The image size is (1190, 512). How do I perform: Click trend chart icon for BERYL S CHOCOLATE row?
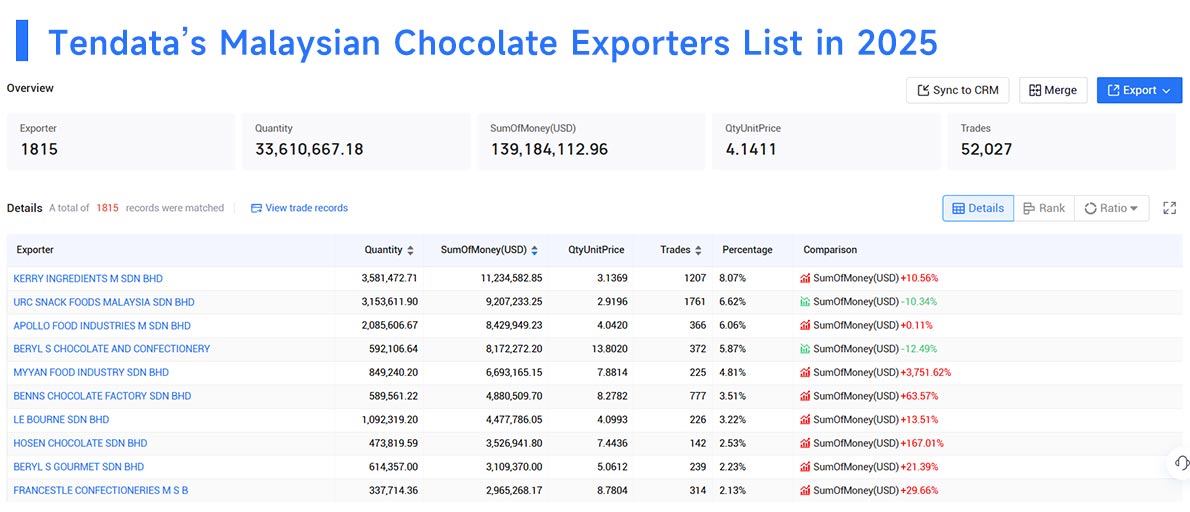[805, 349]
